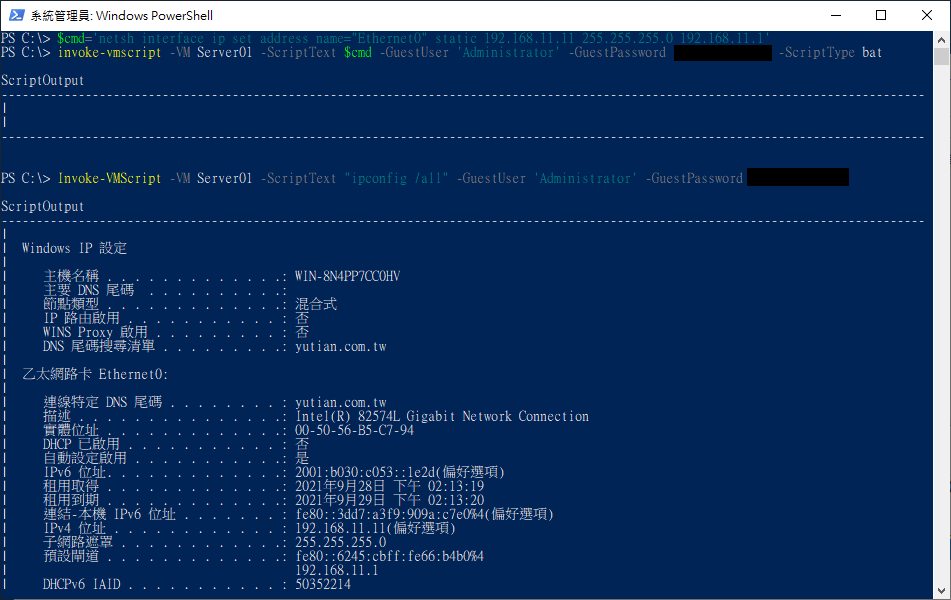Click the window title 系統管理員: Windows PowerShell
Screen dimensions: 951x600
point(122,16)
